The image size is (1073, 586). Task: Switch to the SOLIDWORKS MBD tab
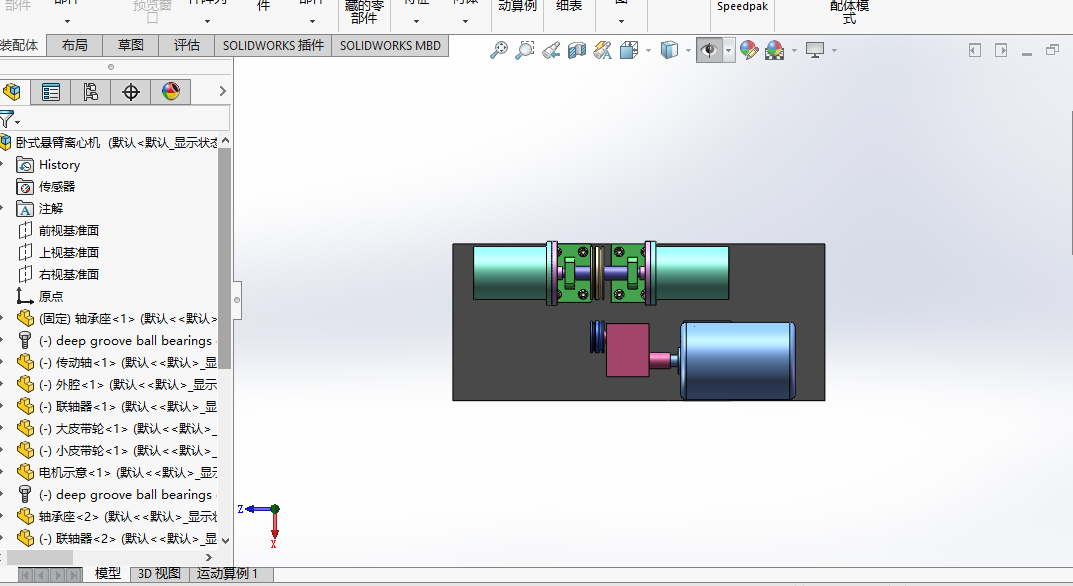pyautogui.click(x=390, y=45)
